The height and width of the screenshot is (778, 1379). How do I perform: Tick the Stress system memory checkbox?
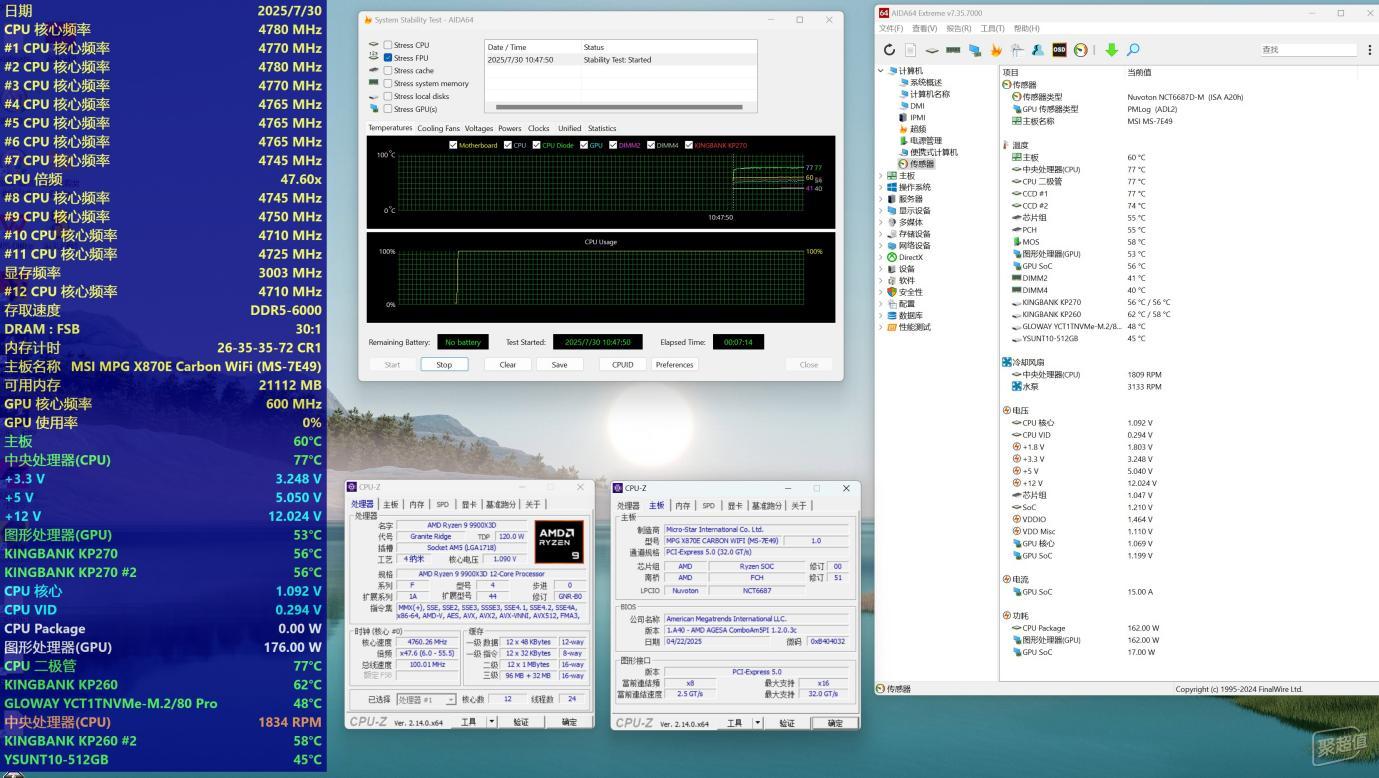388,84
